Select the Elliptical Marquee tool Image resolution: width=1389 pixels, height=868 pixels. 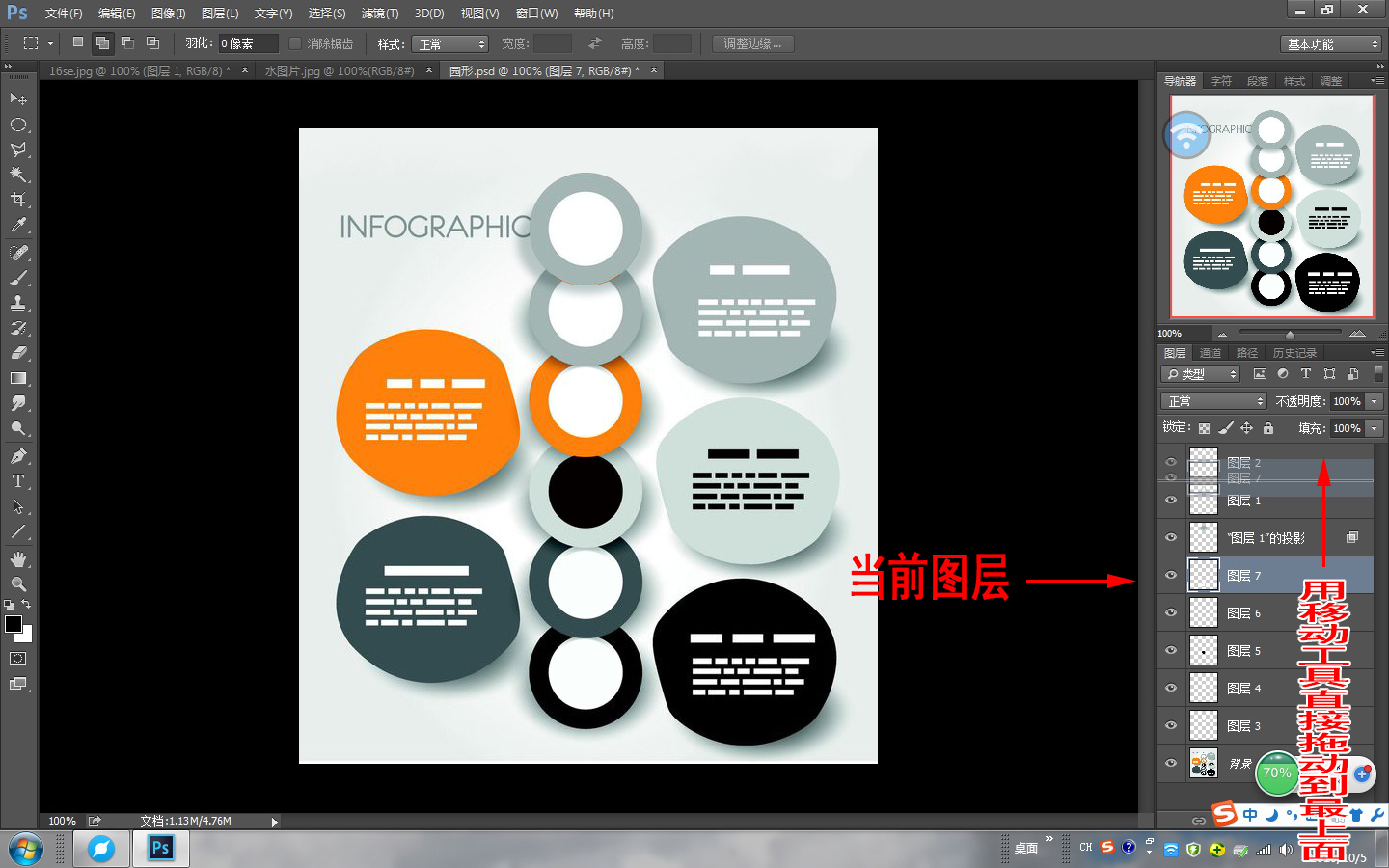tap(17, 124)
